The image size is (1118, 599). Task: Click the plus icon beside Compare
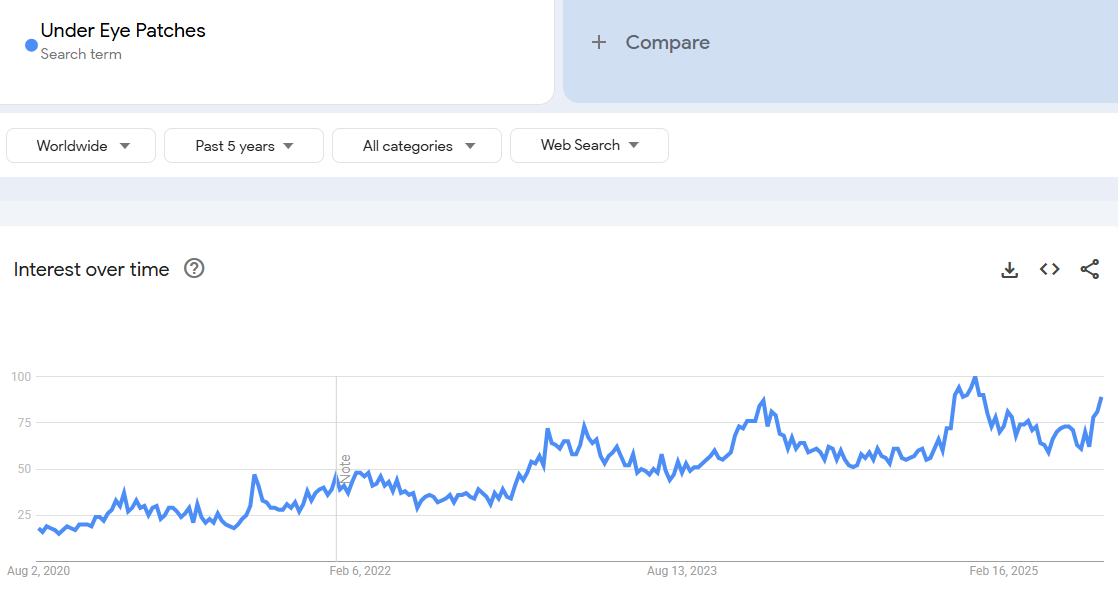coord(599,42)
